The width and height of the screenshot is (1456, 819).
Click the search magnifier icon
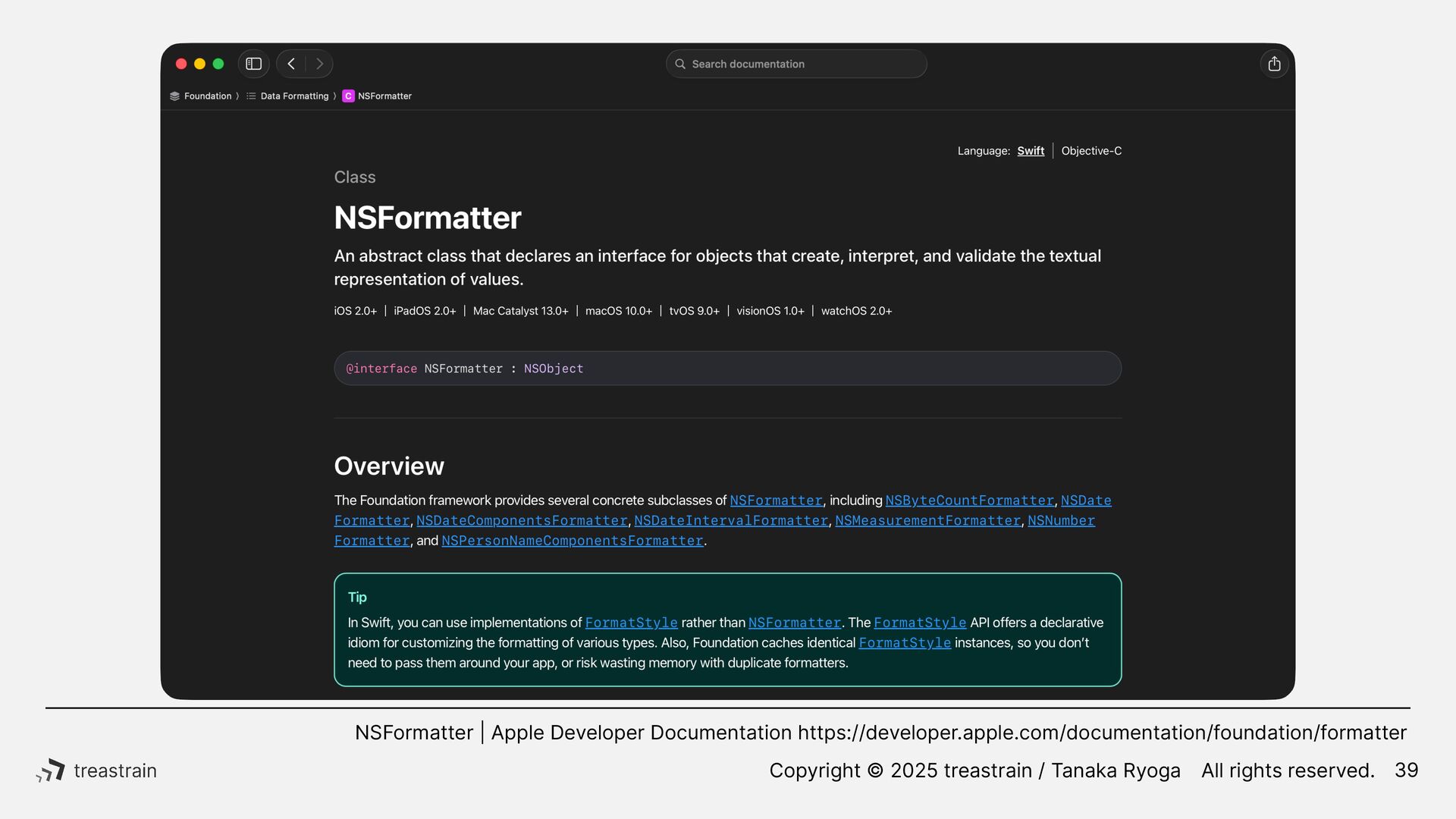pyautogui.click(x=680, y=64)
